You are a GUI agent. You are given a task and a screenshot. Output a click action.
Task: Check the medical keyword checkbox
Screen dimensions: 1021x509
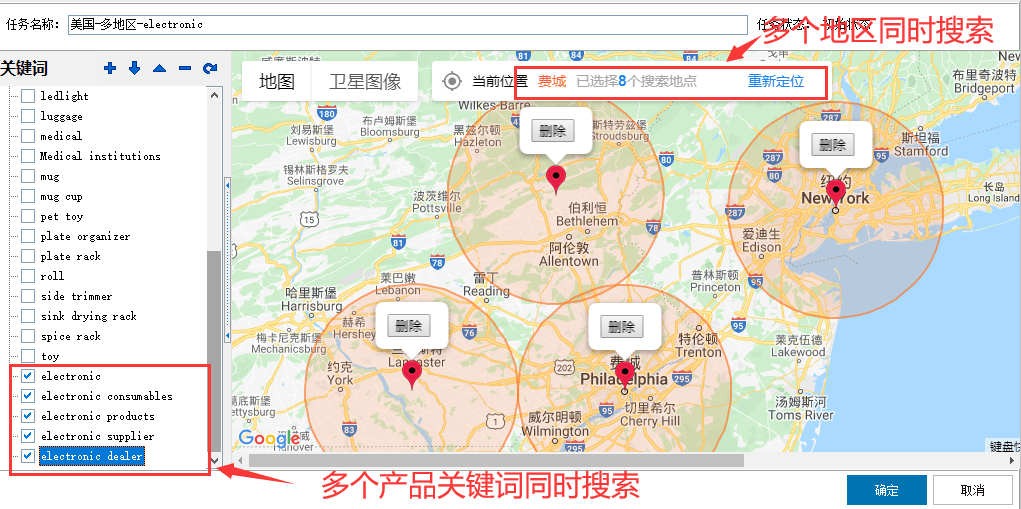tap(28, 136)
